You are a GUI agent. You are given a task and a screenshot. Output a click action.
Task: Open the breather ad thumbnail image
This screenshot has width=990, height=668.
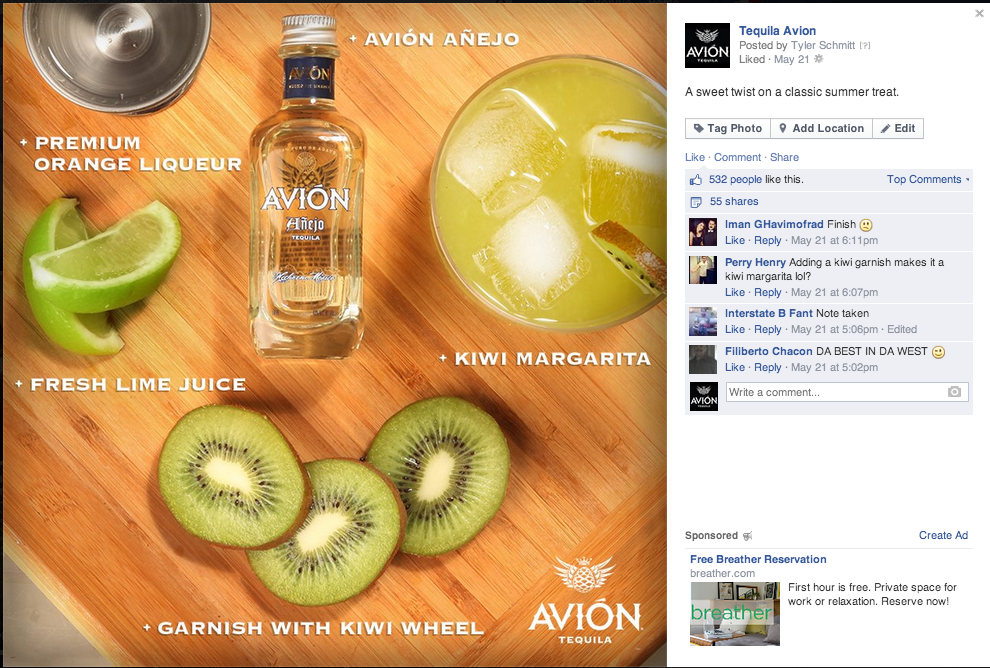735,614
